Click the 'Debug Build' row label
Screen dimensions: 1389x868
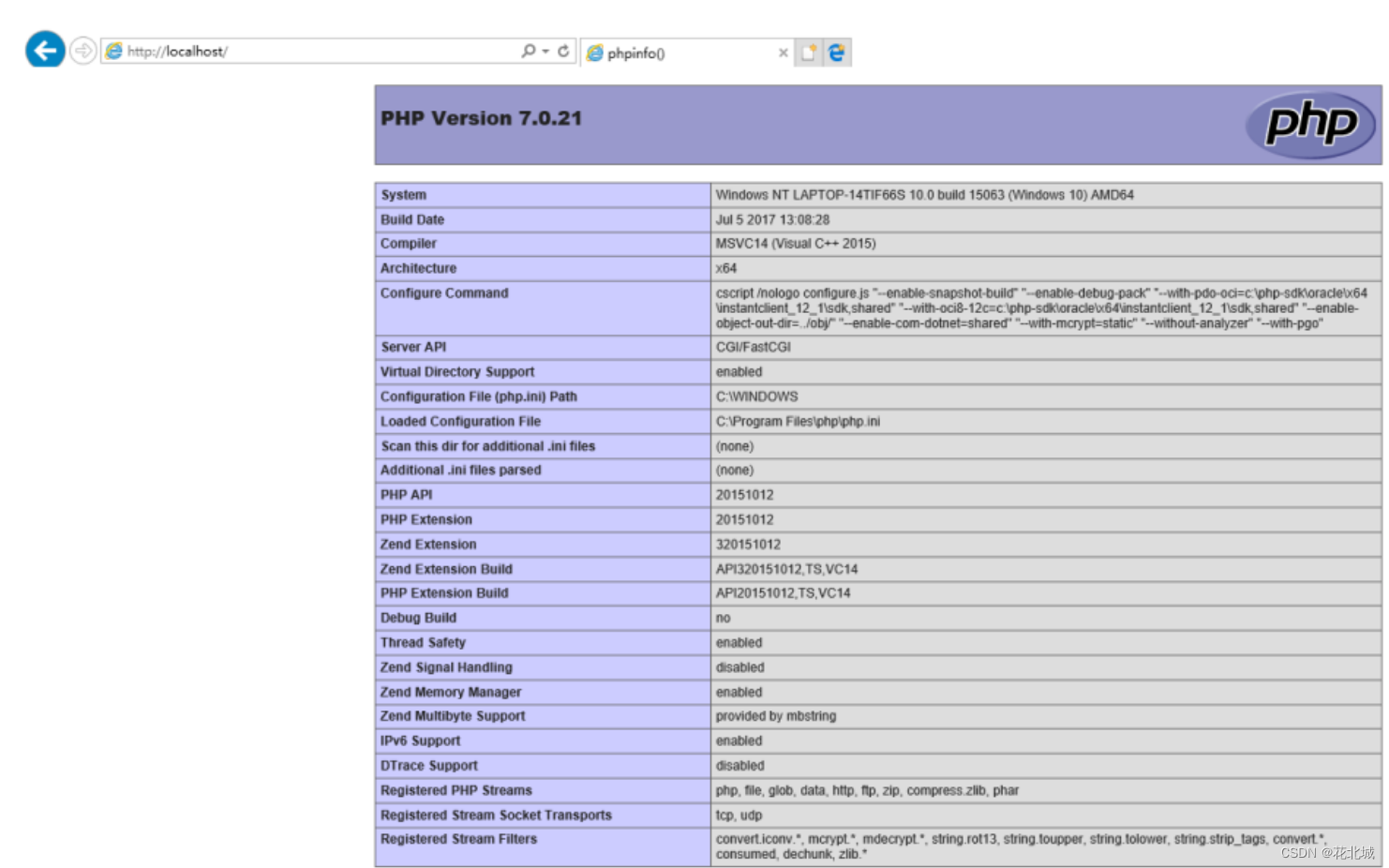click(x=418, y=618)
